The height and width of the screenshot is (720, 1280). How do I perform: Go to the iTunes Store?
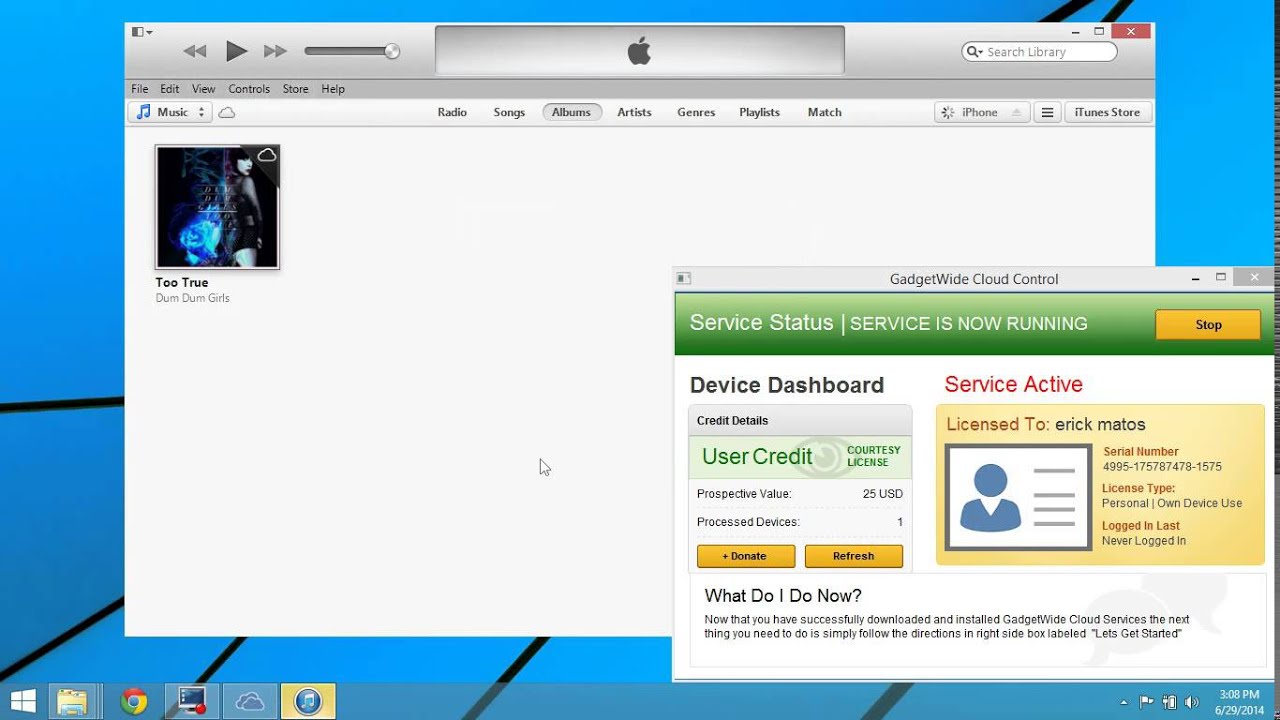click(1107, 112)
